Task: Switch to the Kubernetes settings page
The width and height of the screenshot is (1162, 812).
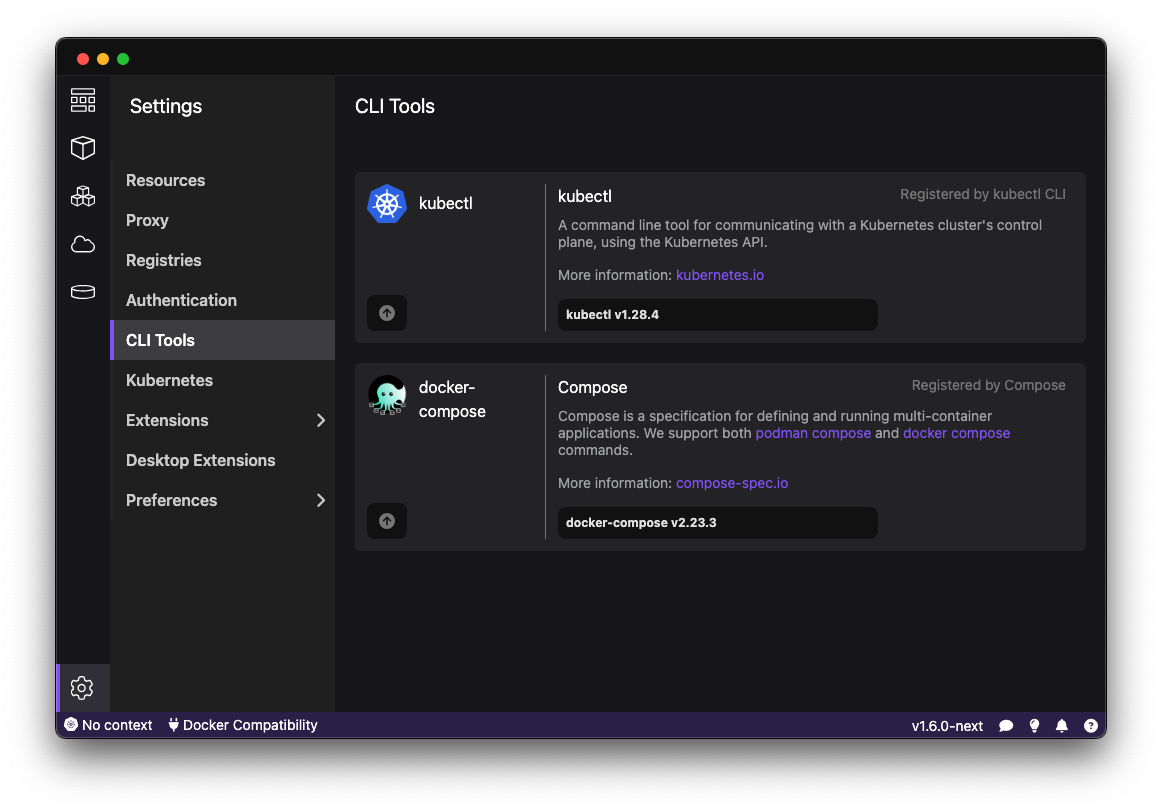Action: point(169,380)
